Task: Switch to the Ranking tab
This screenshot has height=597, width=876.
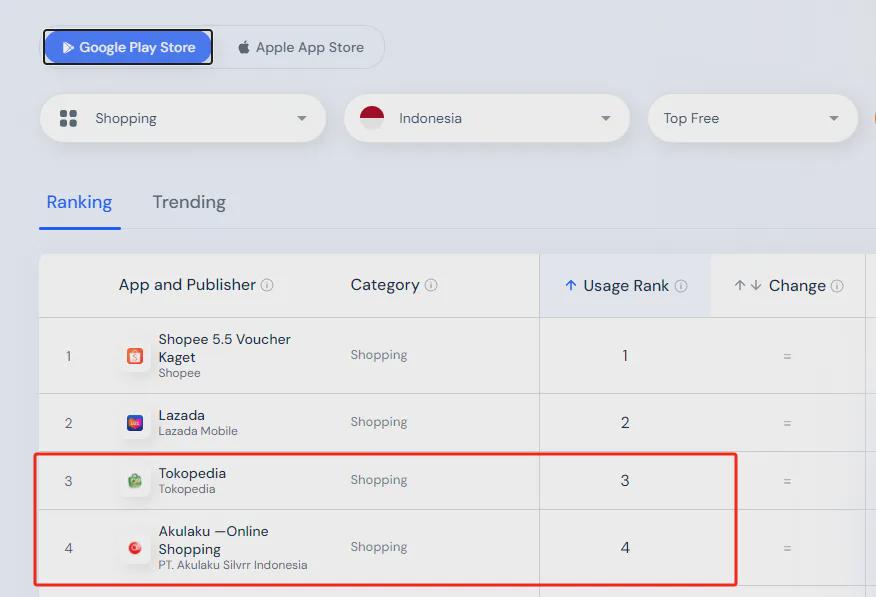Action: (x=79, y=202)
